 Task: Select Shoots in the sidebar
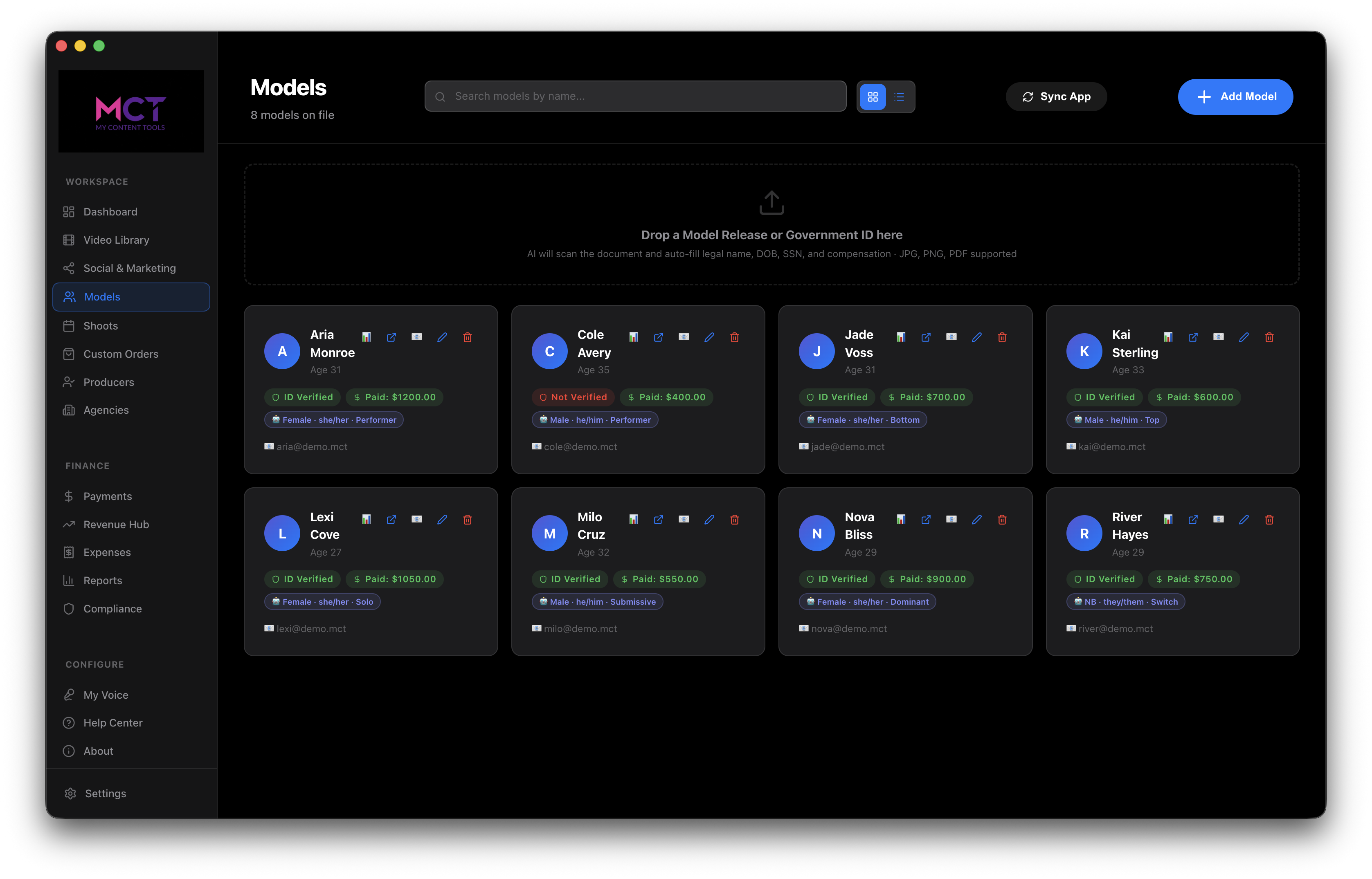coord(100,325)
